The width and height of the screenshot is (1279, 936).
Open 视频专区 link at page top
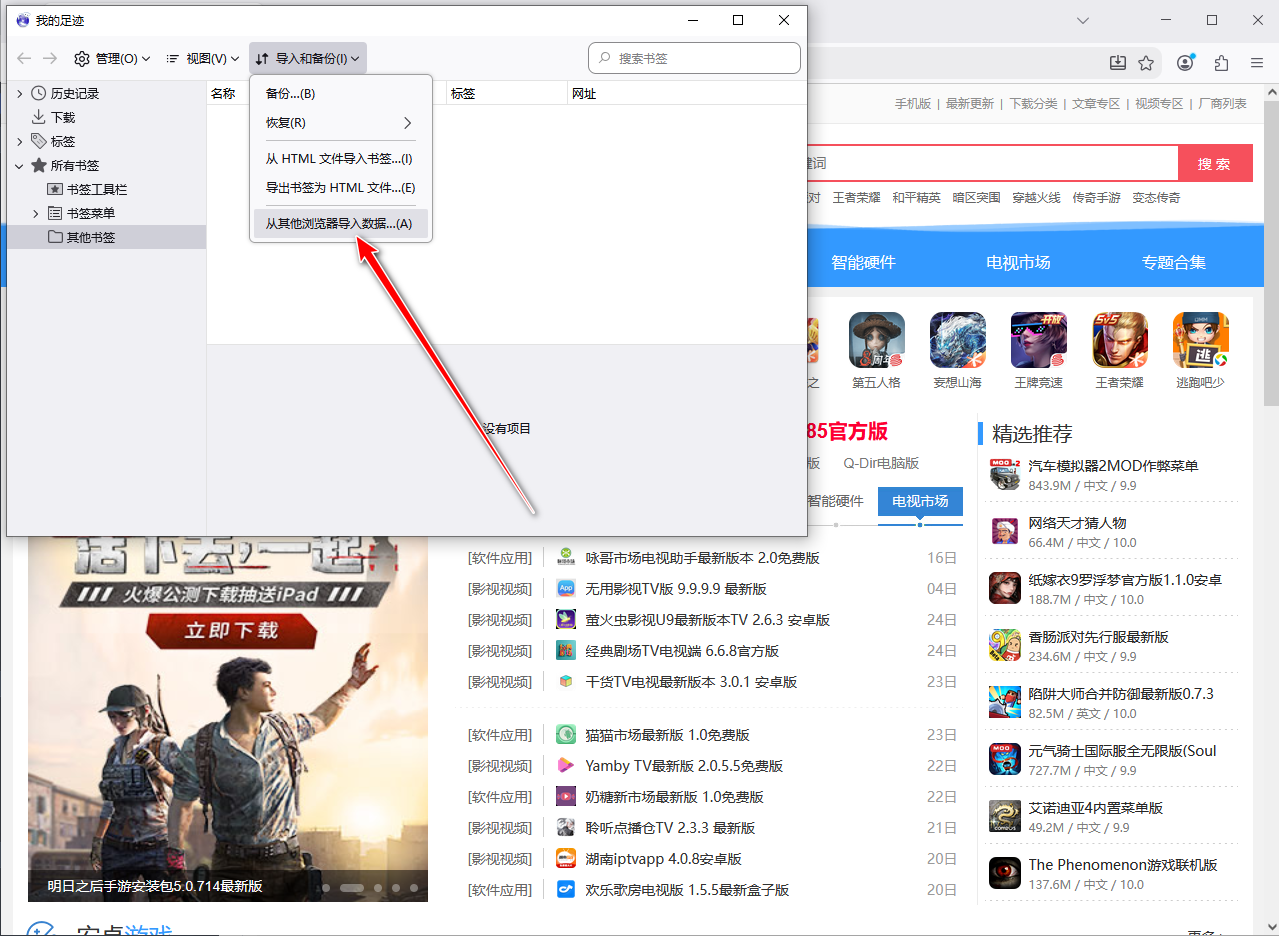tap(1159, 103)
